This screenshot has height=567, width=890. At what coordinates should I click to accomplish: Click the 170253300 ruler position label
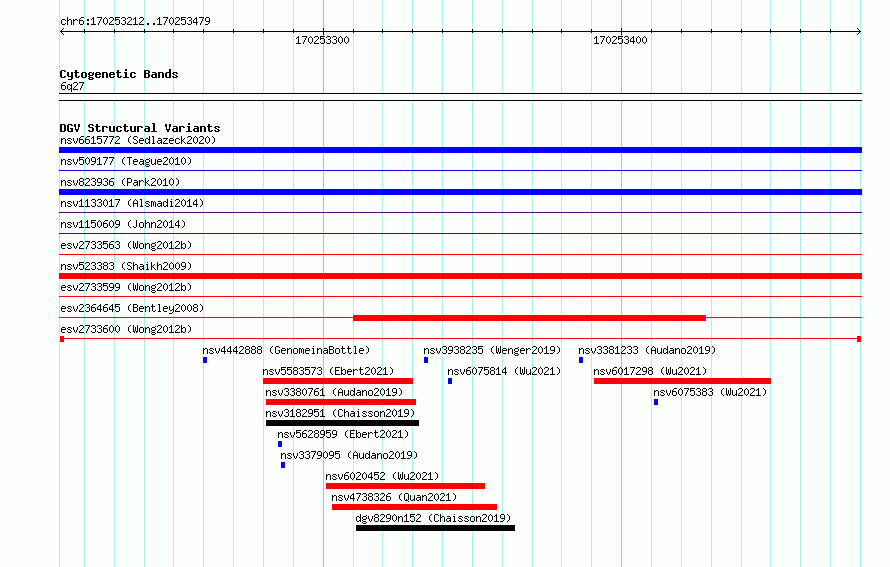(322, 40)
